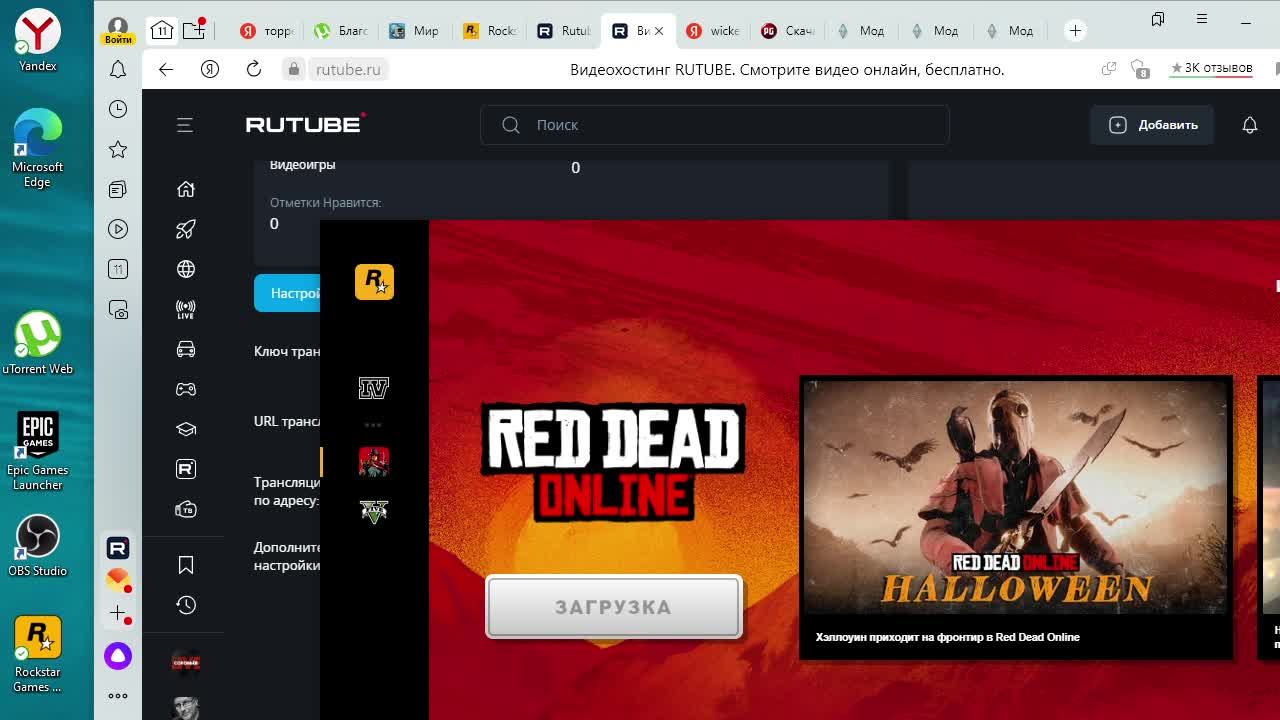Open the Rutube pinned app in the Yandex side panel
Image resolution: width=1280 pixels, height=720 pixels.
[x=118, y=548]
